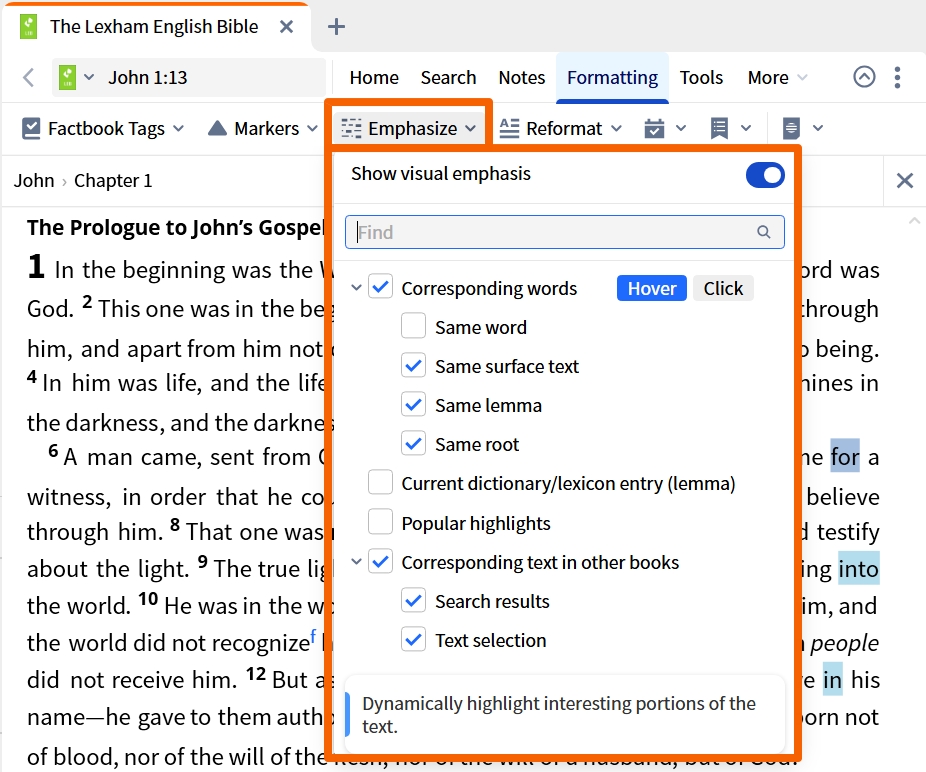
Task: Click the John breadcrumb
Action: (x=34, y=180)
